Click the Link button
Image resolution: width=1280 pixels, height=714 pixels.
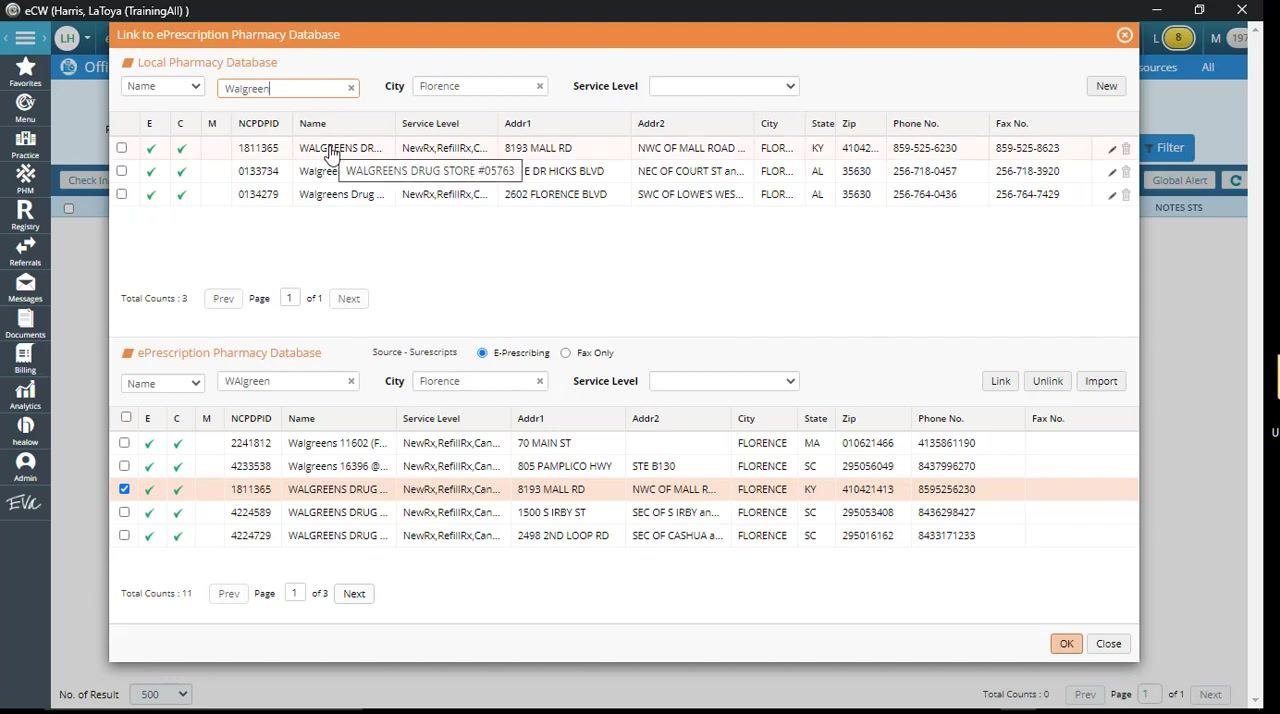point(1000,381)
